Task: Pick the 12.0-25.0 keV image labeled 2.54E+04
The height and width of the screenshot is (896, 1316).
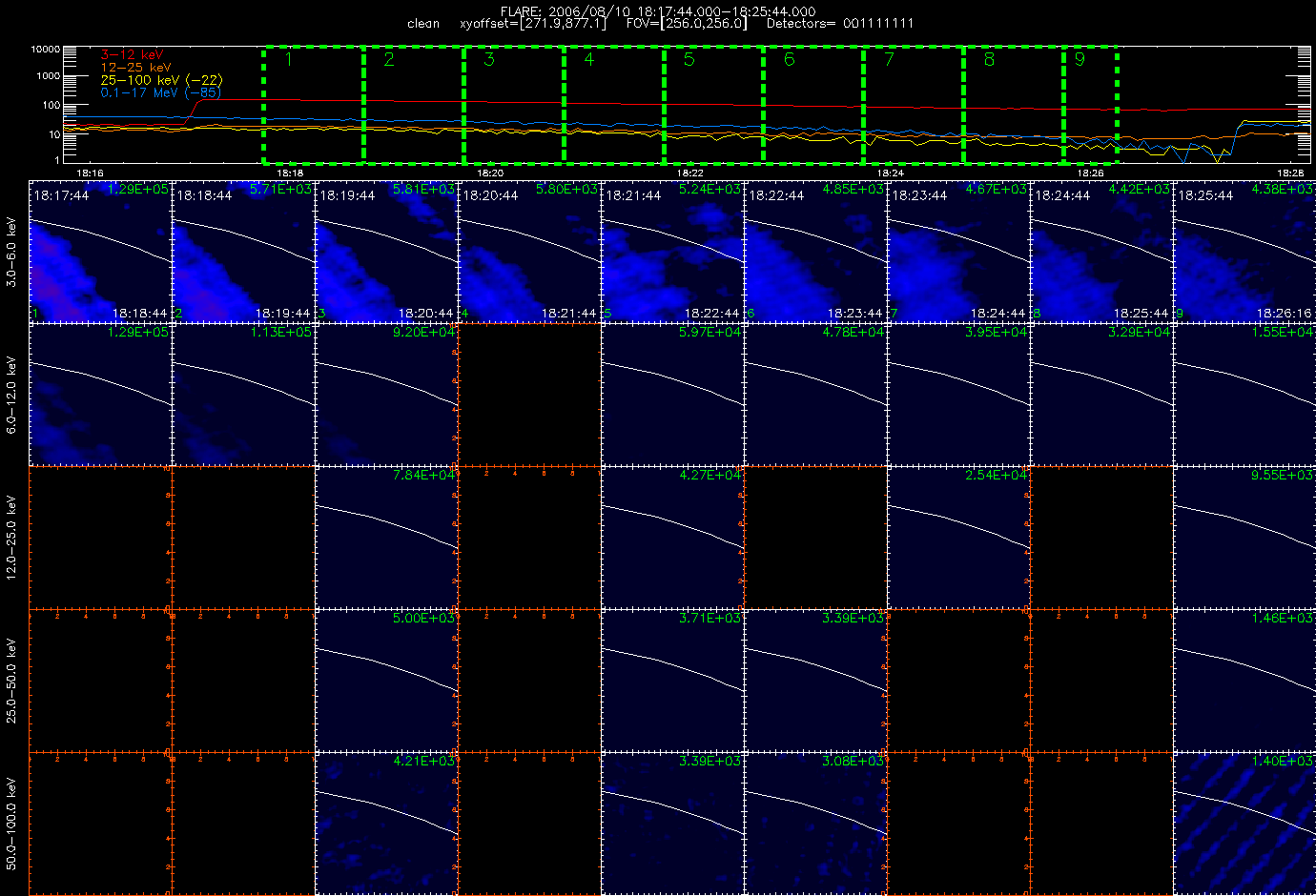Action: (x=959, y=538)
